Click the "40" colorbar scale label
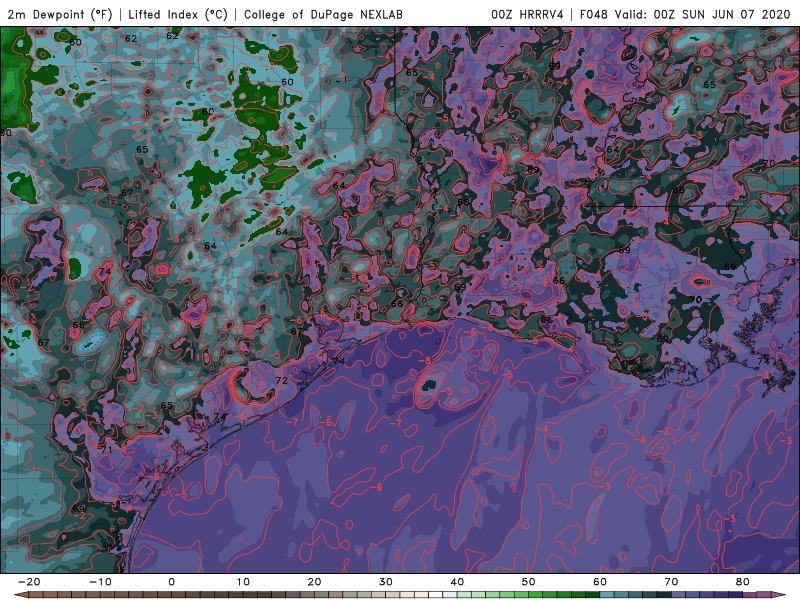Screen dimensions: 800x600 (457, 582)
